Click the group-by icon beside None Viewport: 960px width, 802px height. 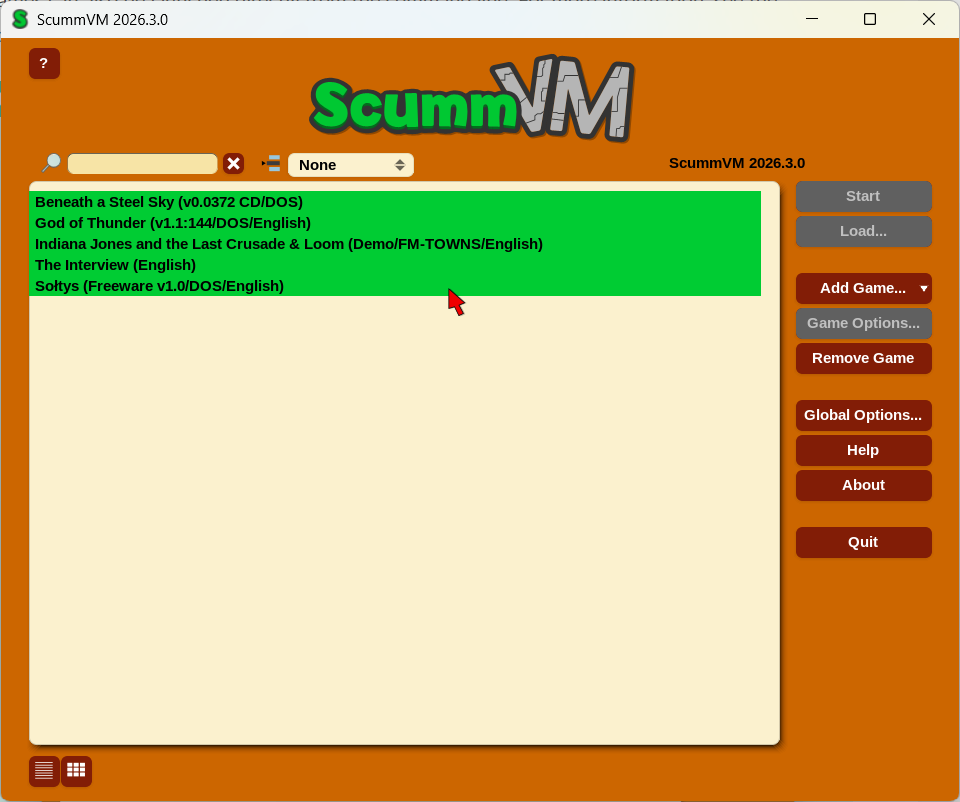click(x=271, y=163)
